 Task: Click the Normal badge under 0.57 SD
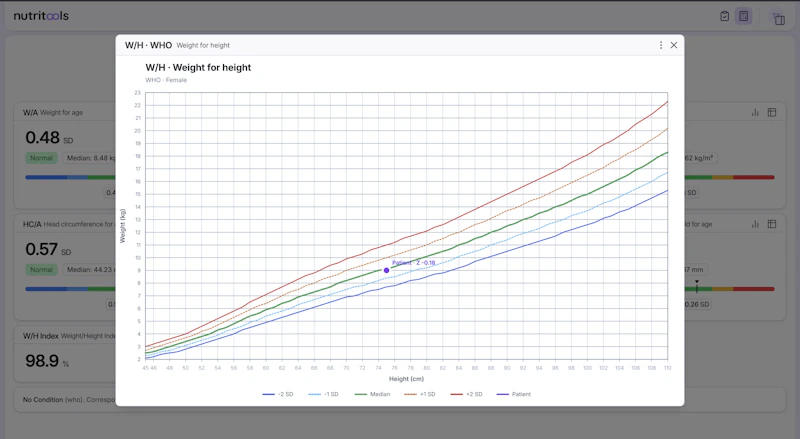click(41, 270)
